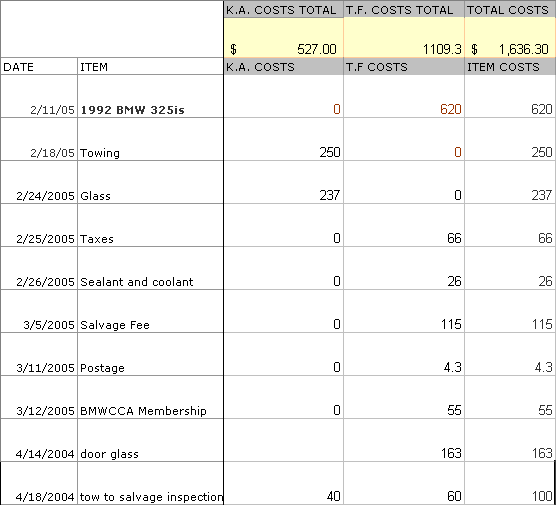The height and width of the screenshot is (505, 556).
Task: Click the 1992 BMW 325is item cell
Action: [150, 96]
